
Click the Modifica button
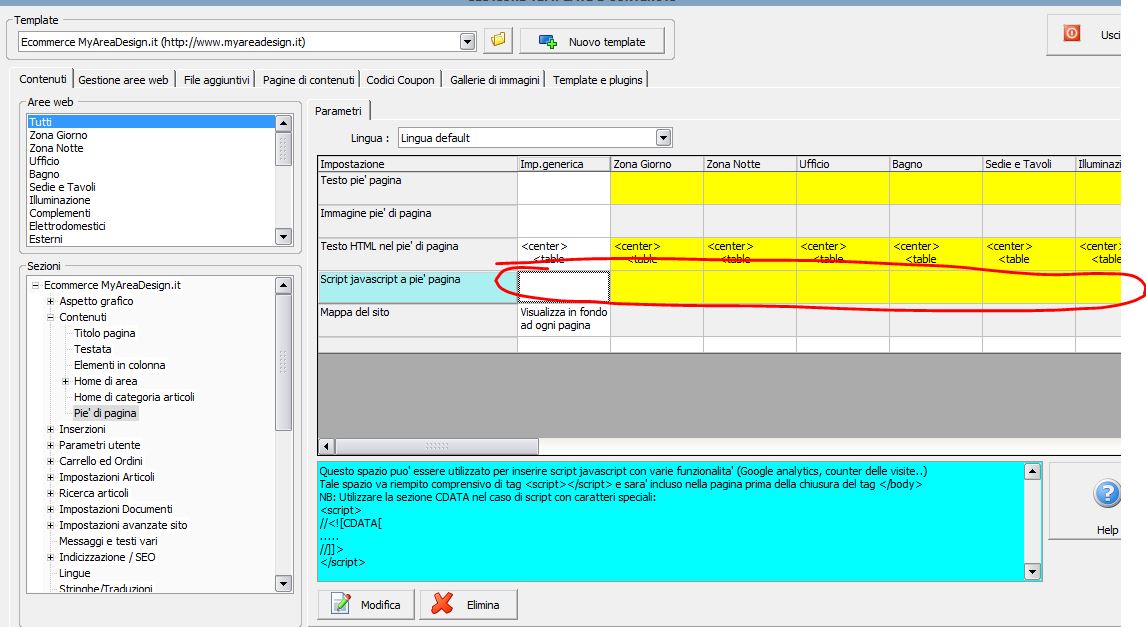(366, 604)
